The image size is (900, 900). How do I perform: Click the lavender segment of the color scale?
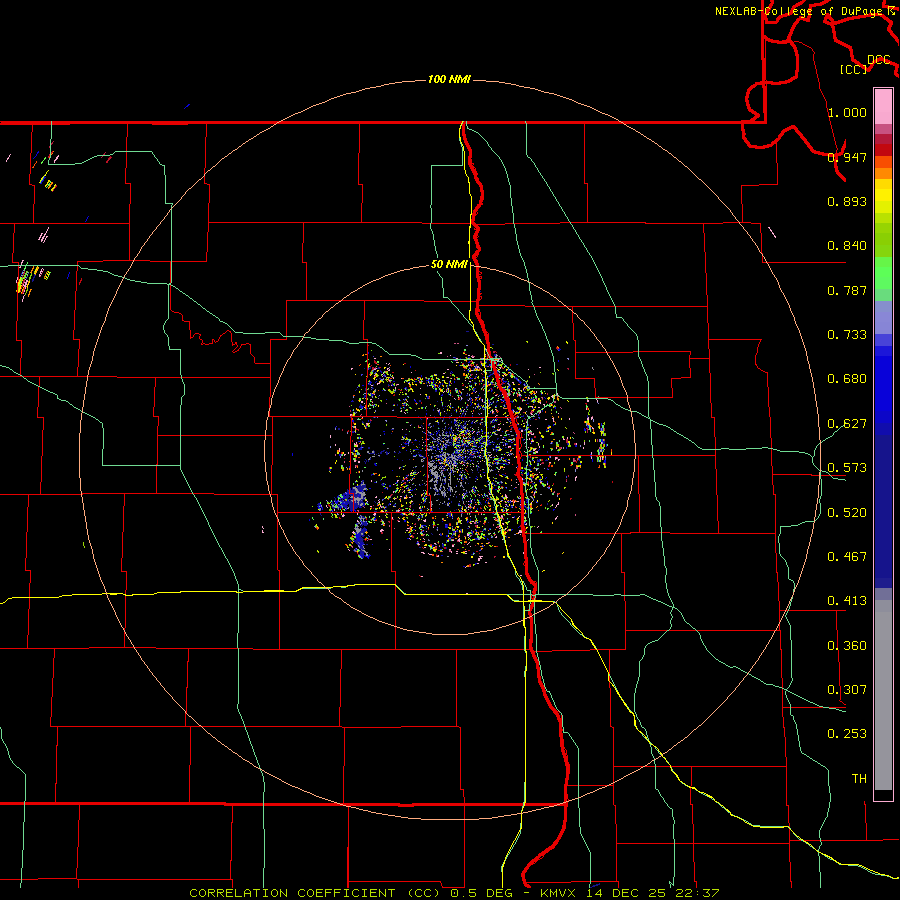tap(883, 318)
